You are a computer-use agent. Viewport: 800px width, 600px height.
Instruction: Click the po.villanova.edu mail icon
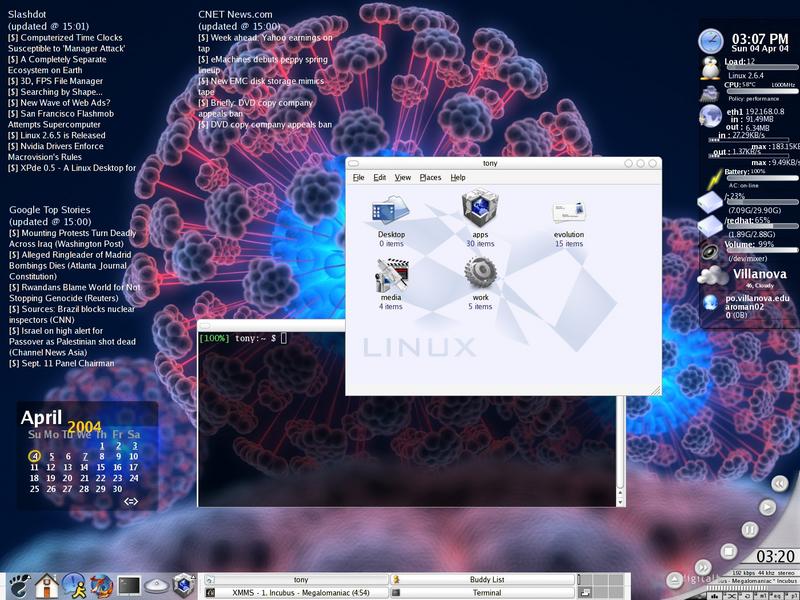pyautogui.click(x=710, y=303)
